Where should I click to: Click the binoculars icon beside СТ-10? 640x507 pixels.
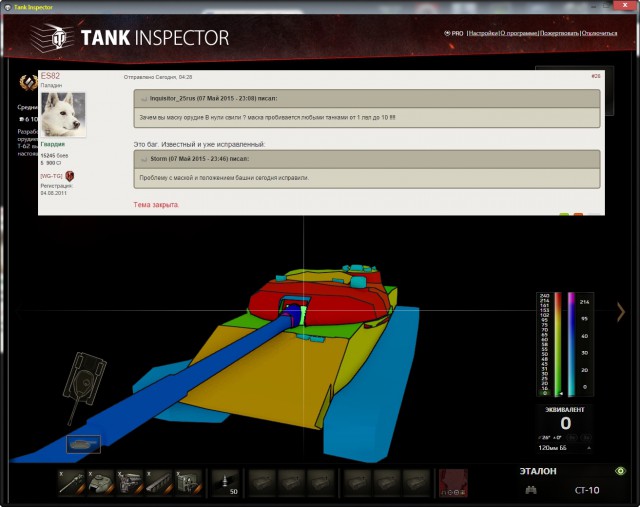(x=531, y=490)
